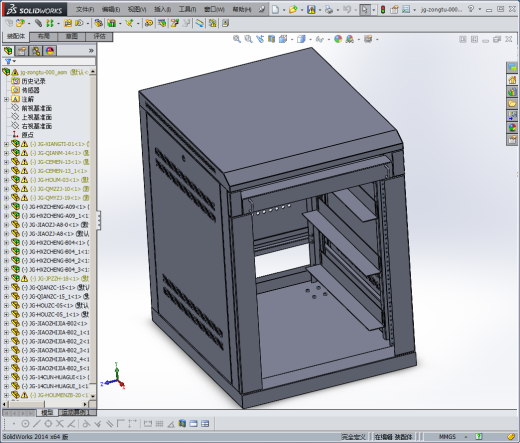Open the 工具(T) menu
This screenshot has width=520, height=443.
coord(187,9)
